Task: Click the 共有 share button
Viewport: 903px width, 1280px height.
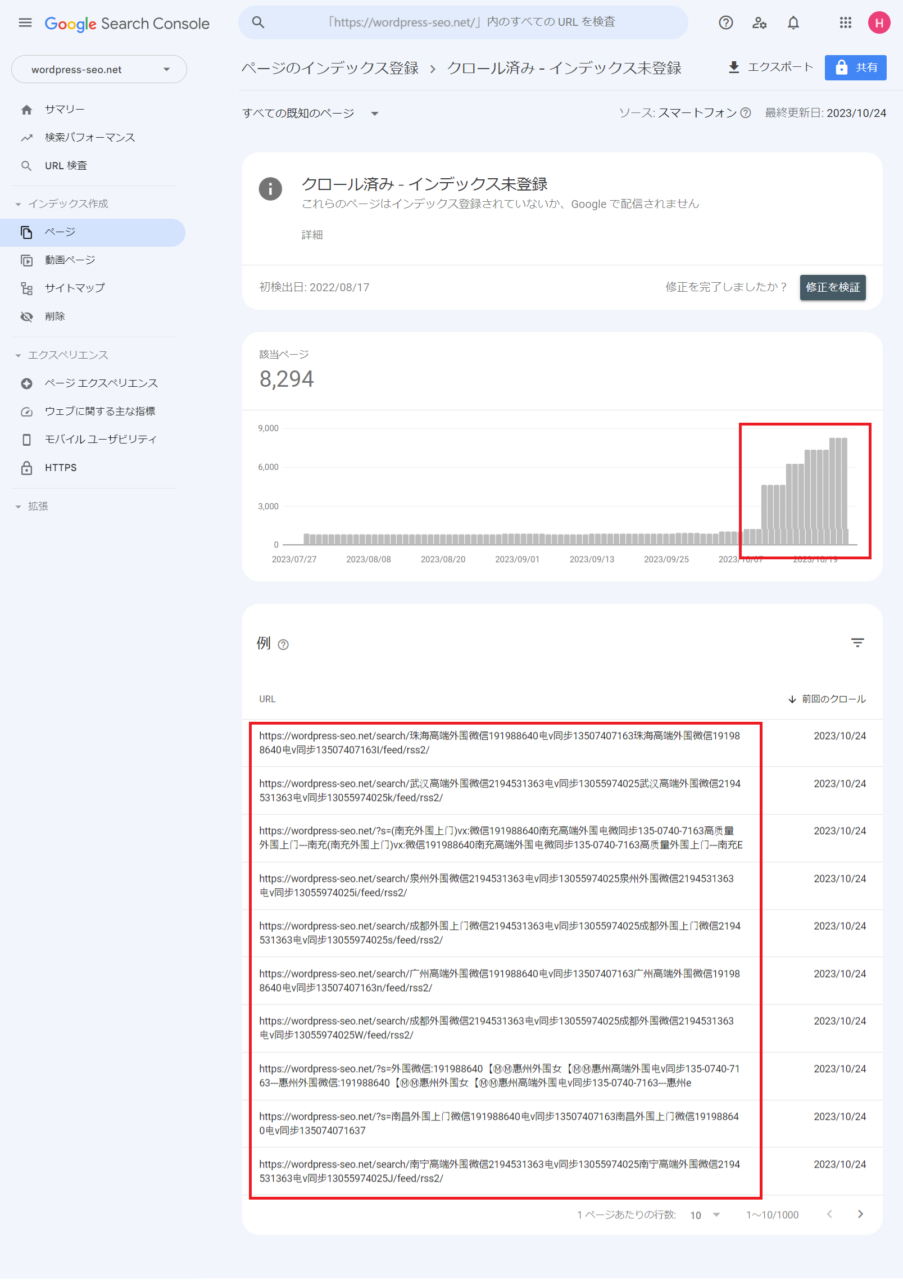Action: [x=856, y=67]
